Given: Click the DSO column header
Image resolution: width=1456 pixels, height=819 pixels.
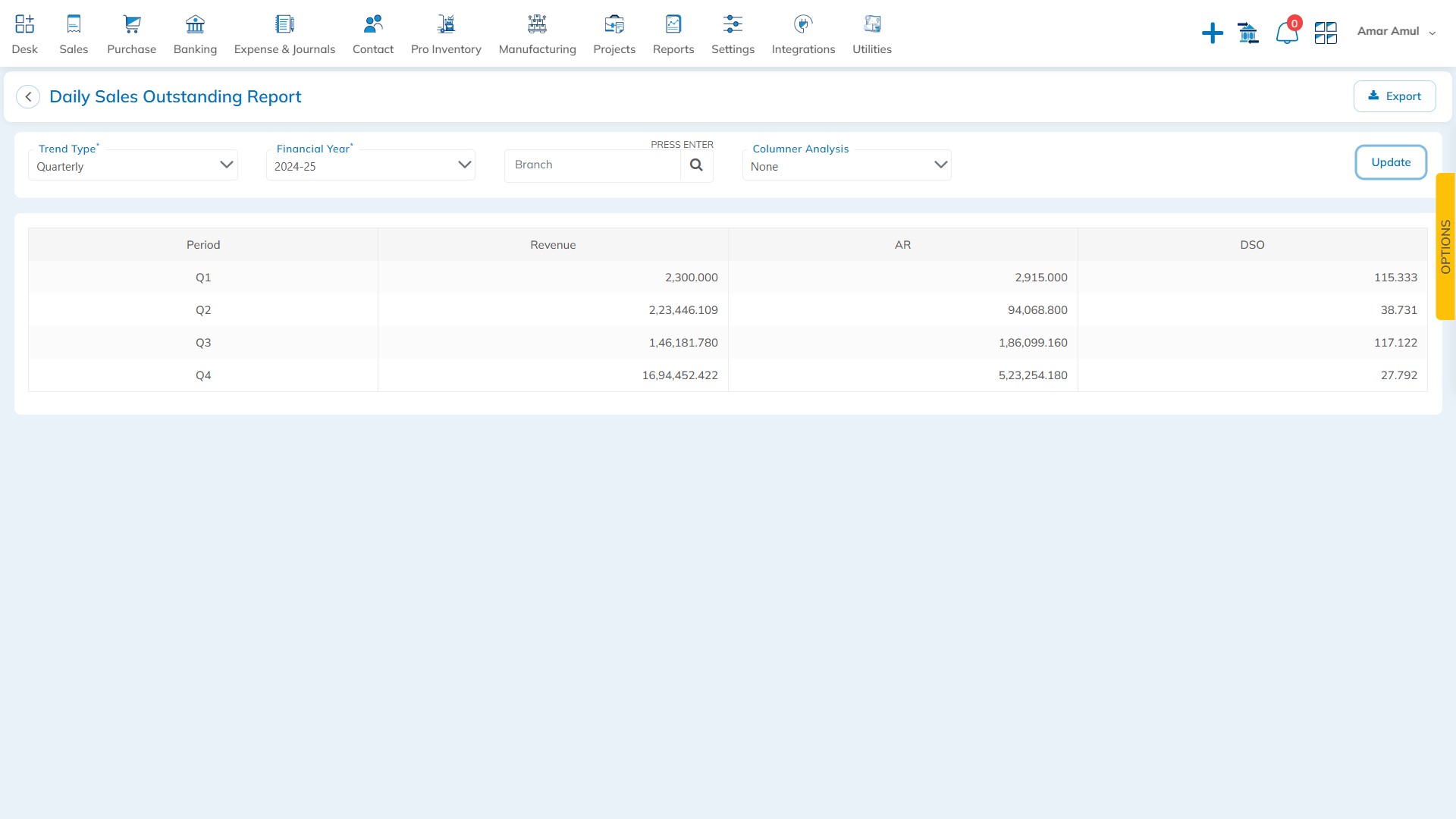Looking at the screenshot, I should tap(1252, 245).
